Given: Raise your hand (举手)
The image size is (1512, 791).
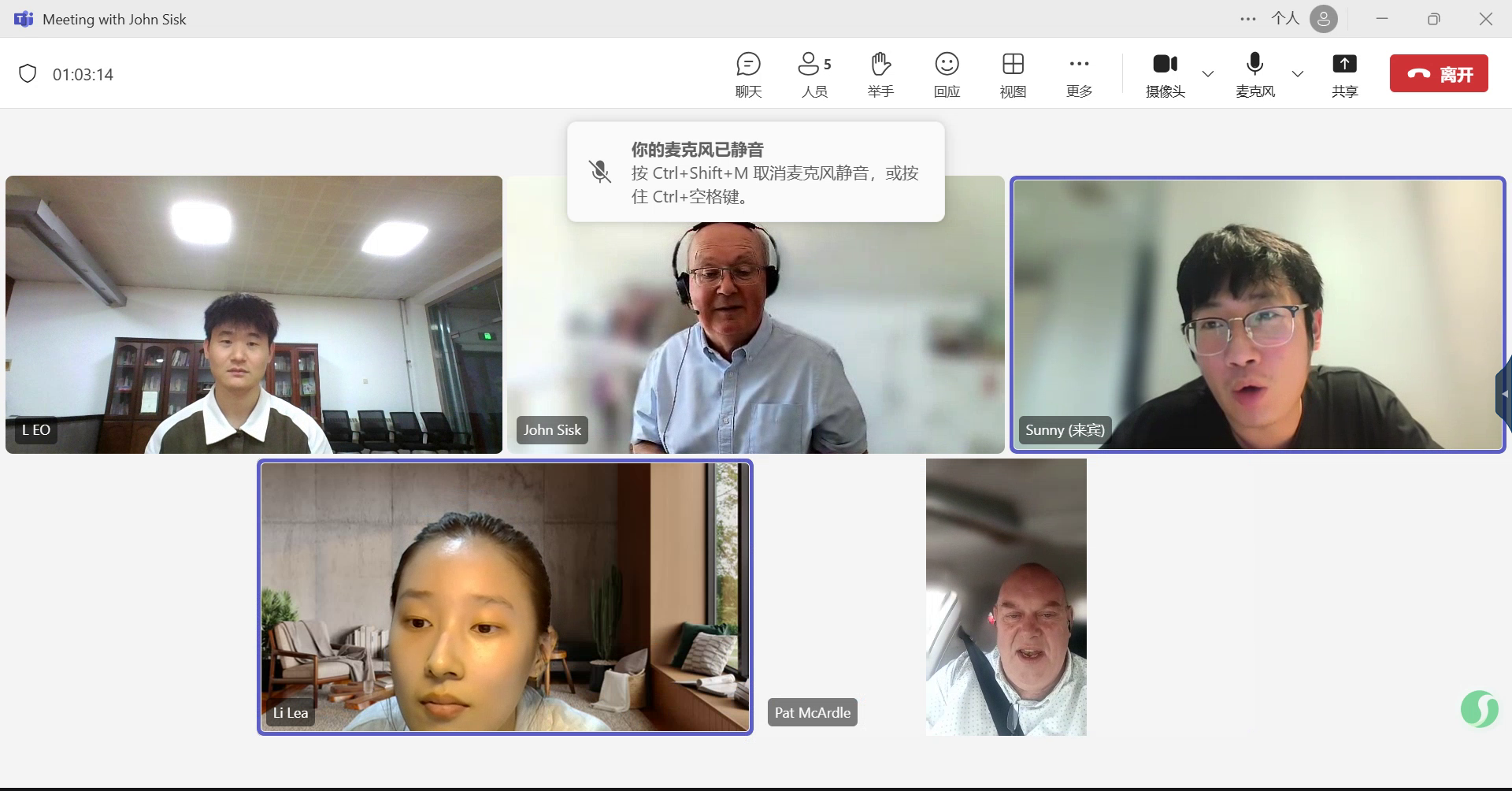Looking at the screenshot, I should click(x=880, y=75).
